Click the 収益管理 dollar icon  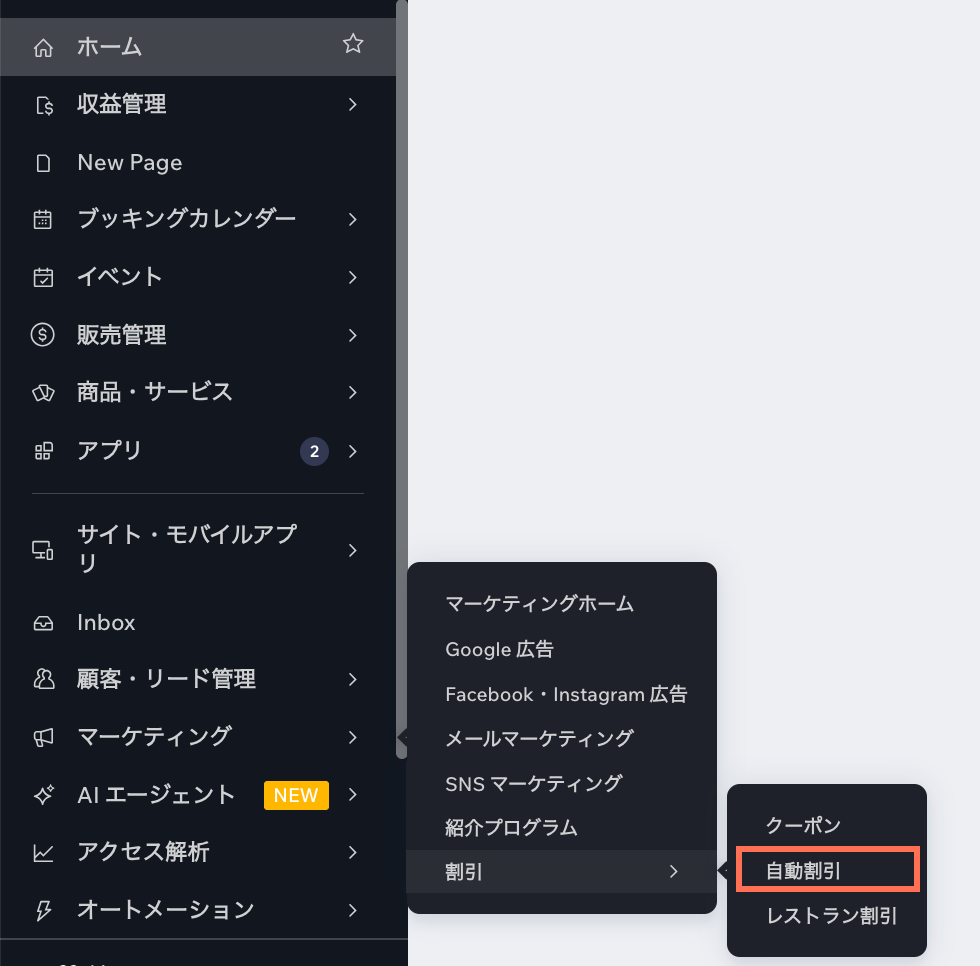(43, 104)
